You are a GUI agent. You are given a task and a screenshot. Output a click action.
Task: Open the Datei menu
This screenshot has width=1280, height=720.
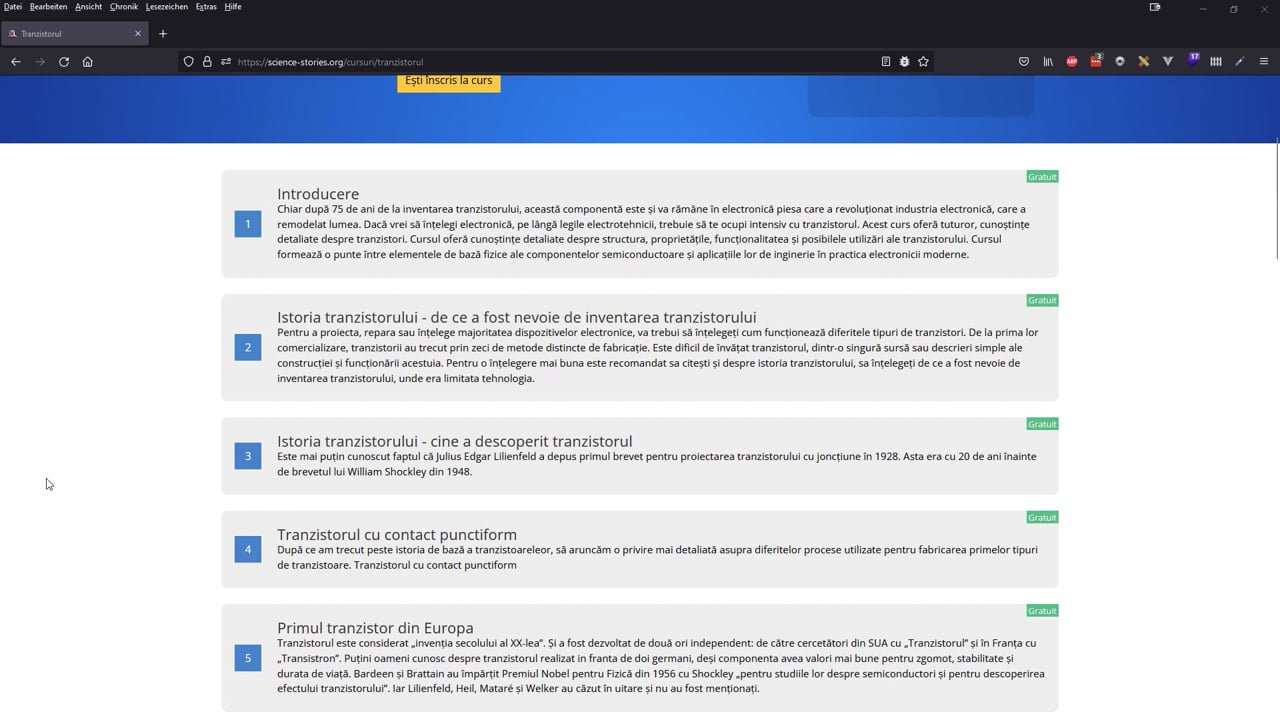coord(12,7)
